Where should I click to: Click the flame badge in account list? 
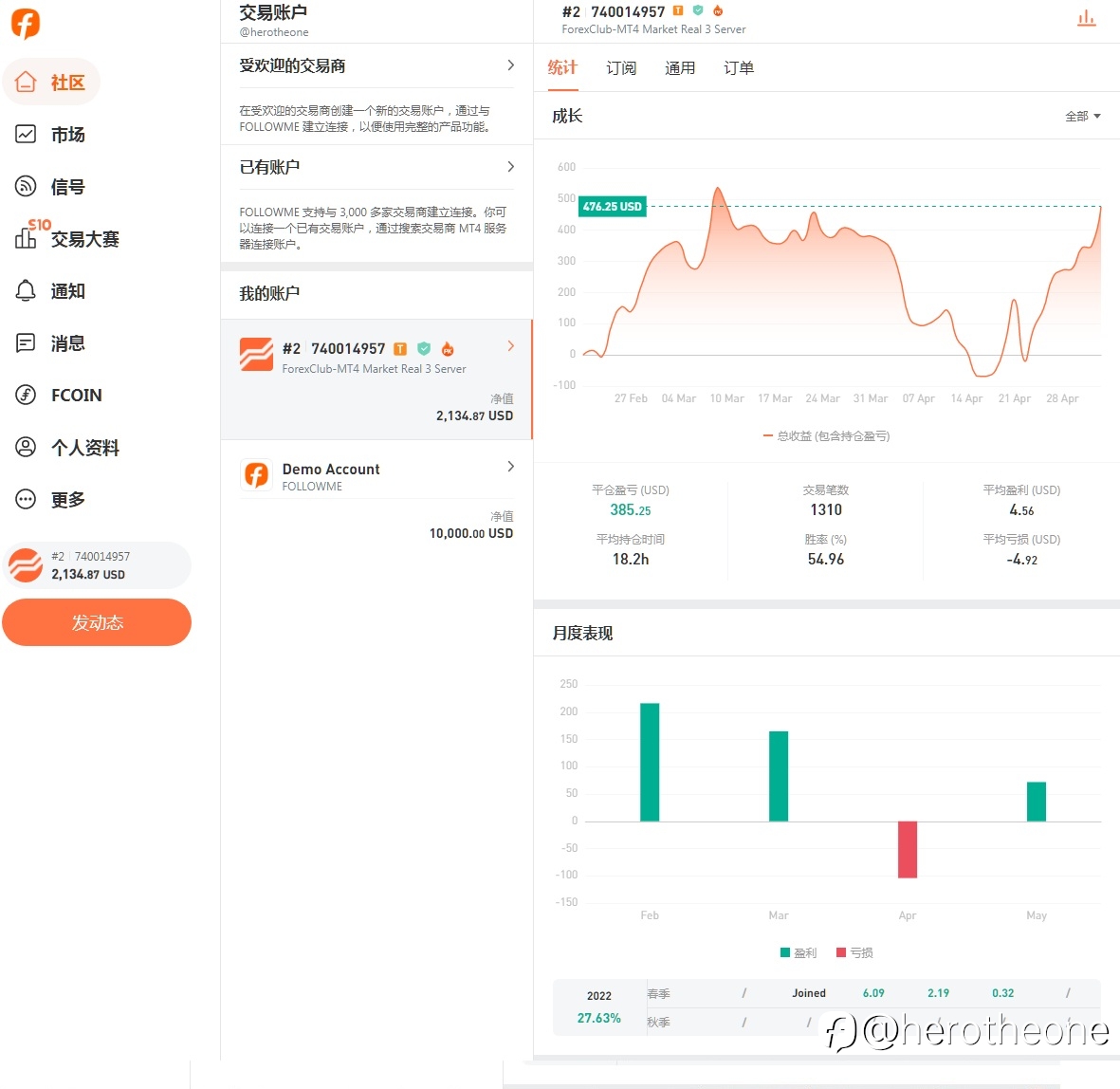[x=448, y=349]
